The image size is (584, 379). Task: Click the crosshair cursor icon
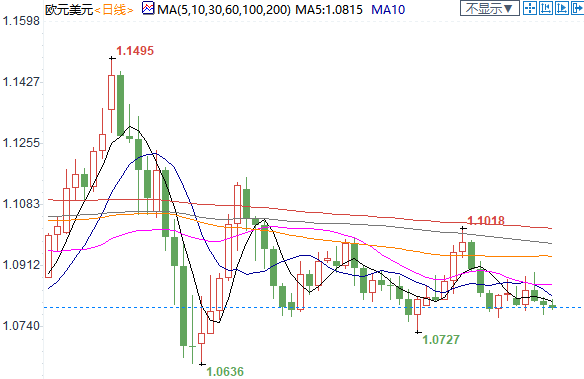[529, 8]
